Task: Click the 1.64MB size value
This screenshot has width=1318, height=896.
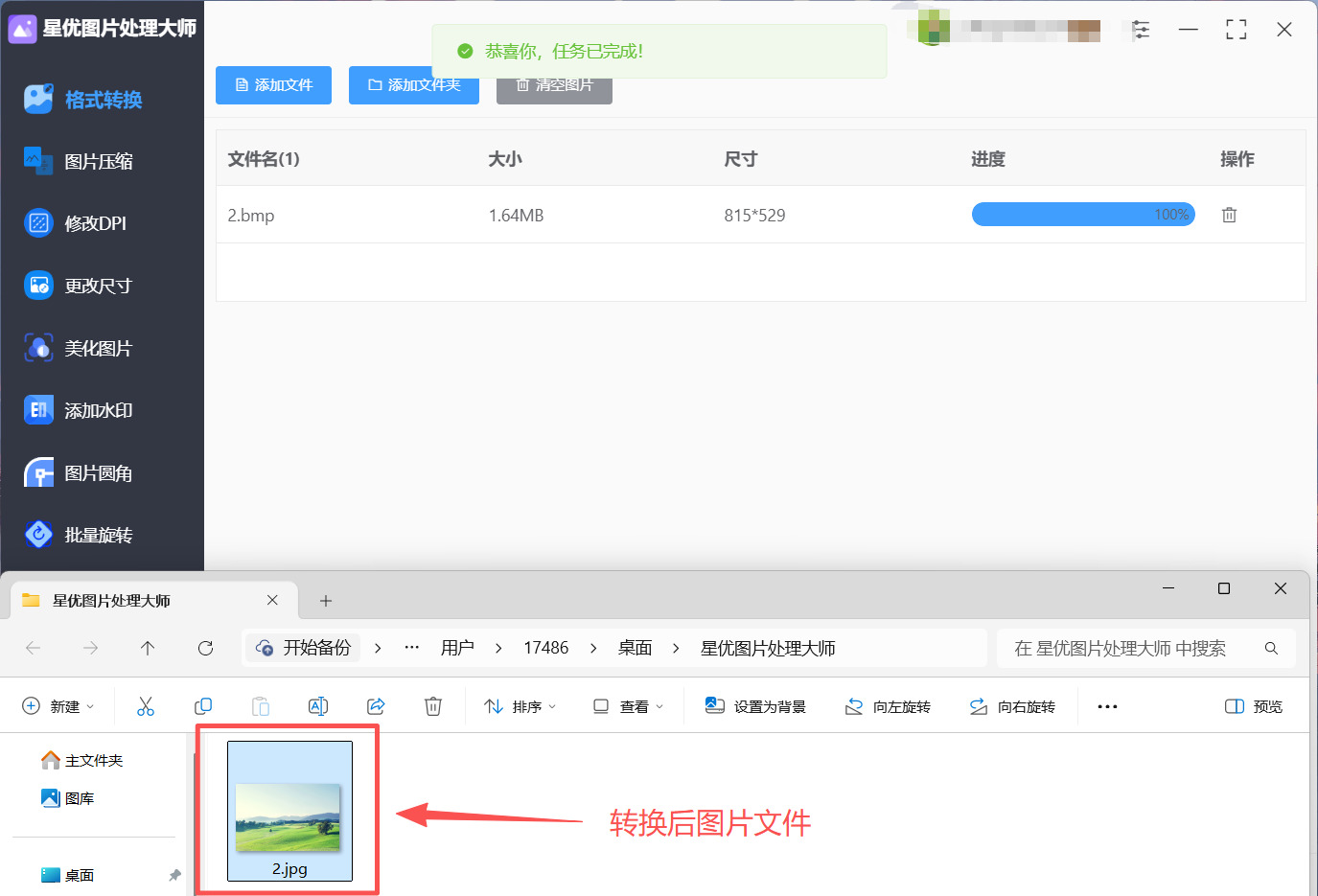Action: (516, 216)
